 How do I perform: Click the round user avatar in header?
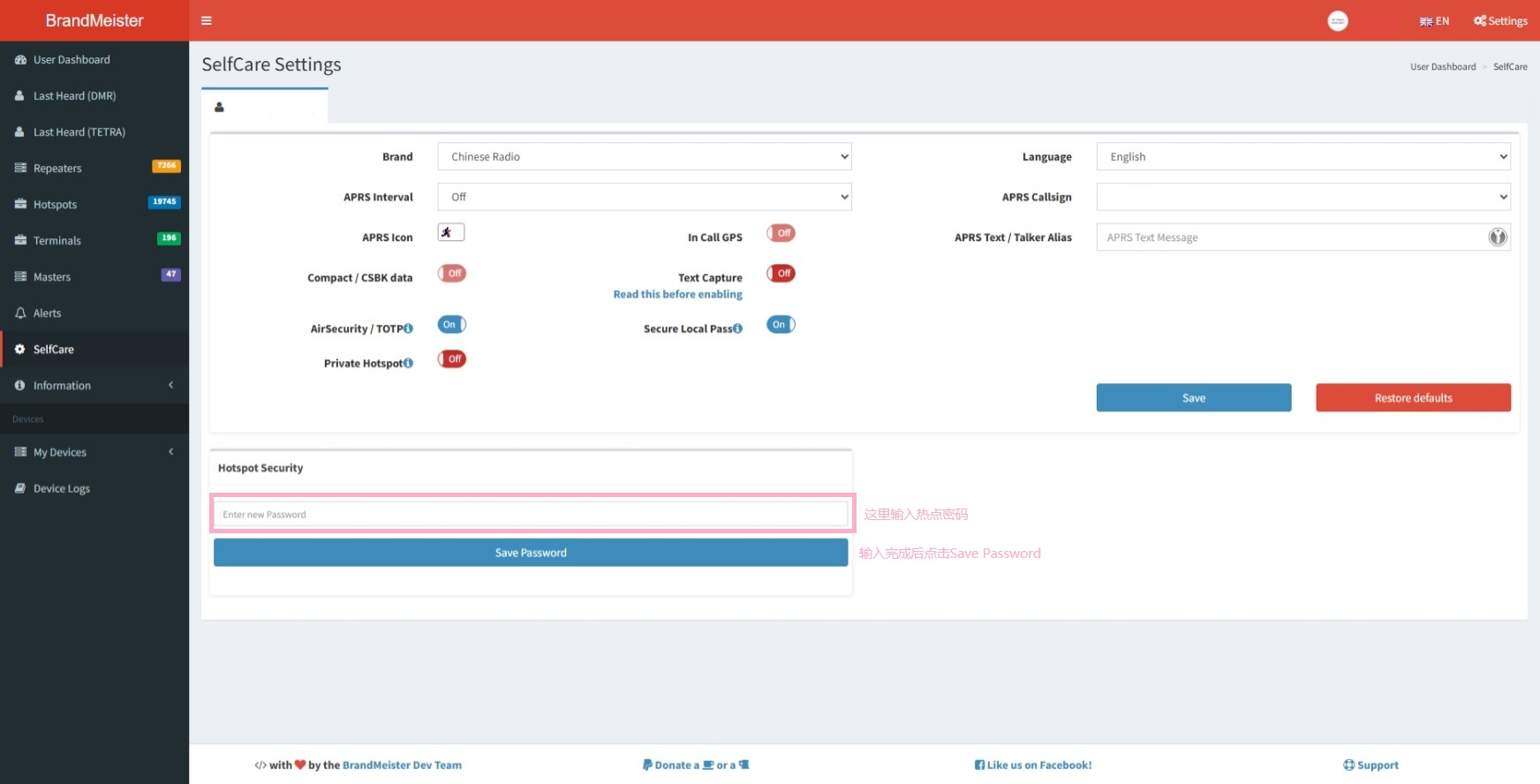point(1338,21)
